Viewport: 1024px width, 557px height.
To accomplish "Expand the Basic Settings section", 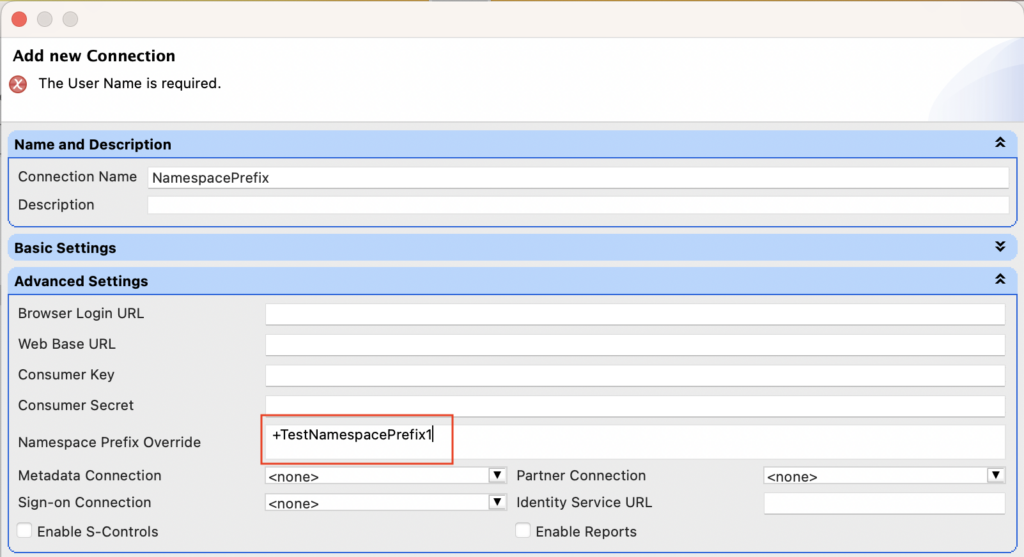I will [1000, 247].
